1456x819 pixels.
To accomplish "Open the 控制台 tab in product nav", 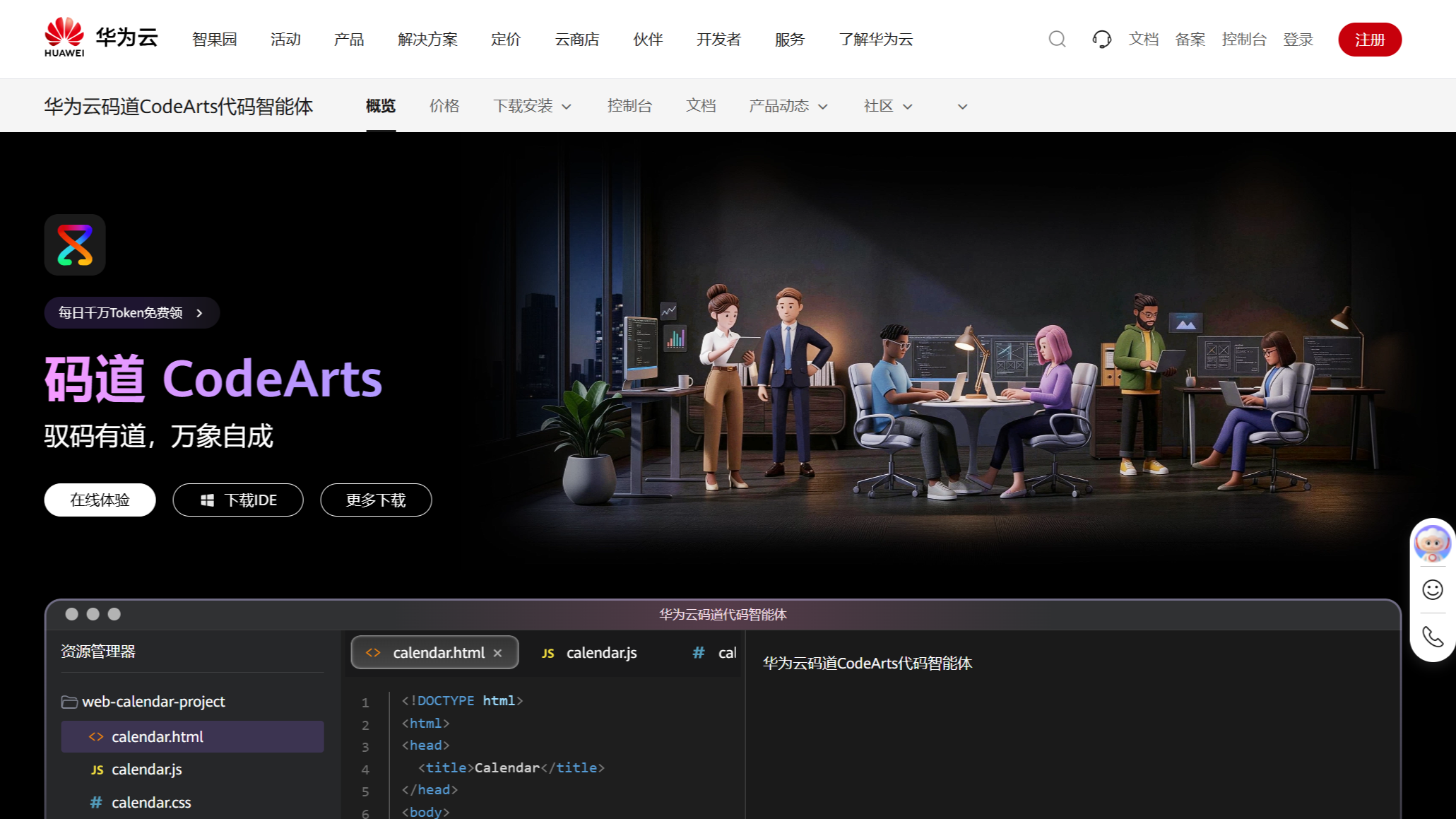I will point(629,106).
